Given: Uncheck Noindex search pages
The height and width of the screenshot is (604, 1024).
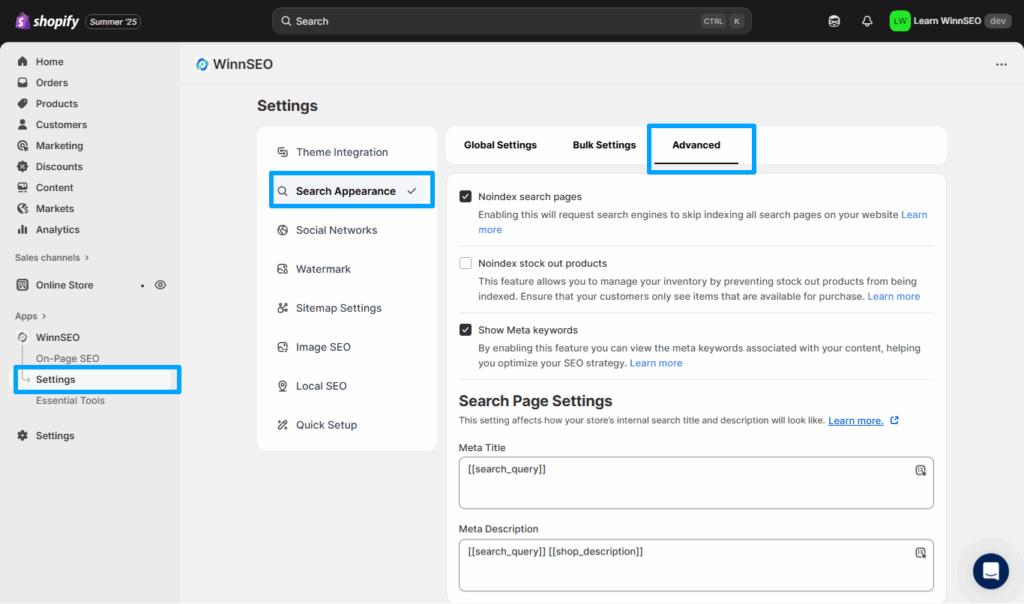Looking at the screenshot, I should [465, 197].
